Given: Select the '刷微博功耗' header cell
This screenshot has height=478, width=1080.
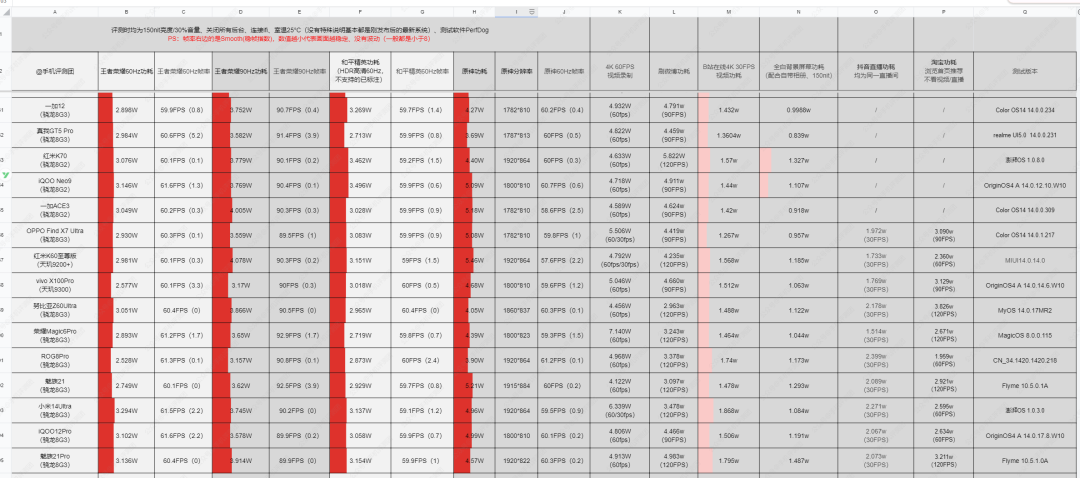Looking at the screenshot, I should 673,71.
